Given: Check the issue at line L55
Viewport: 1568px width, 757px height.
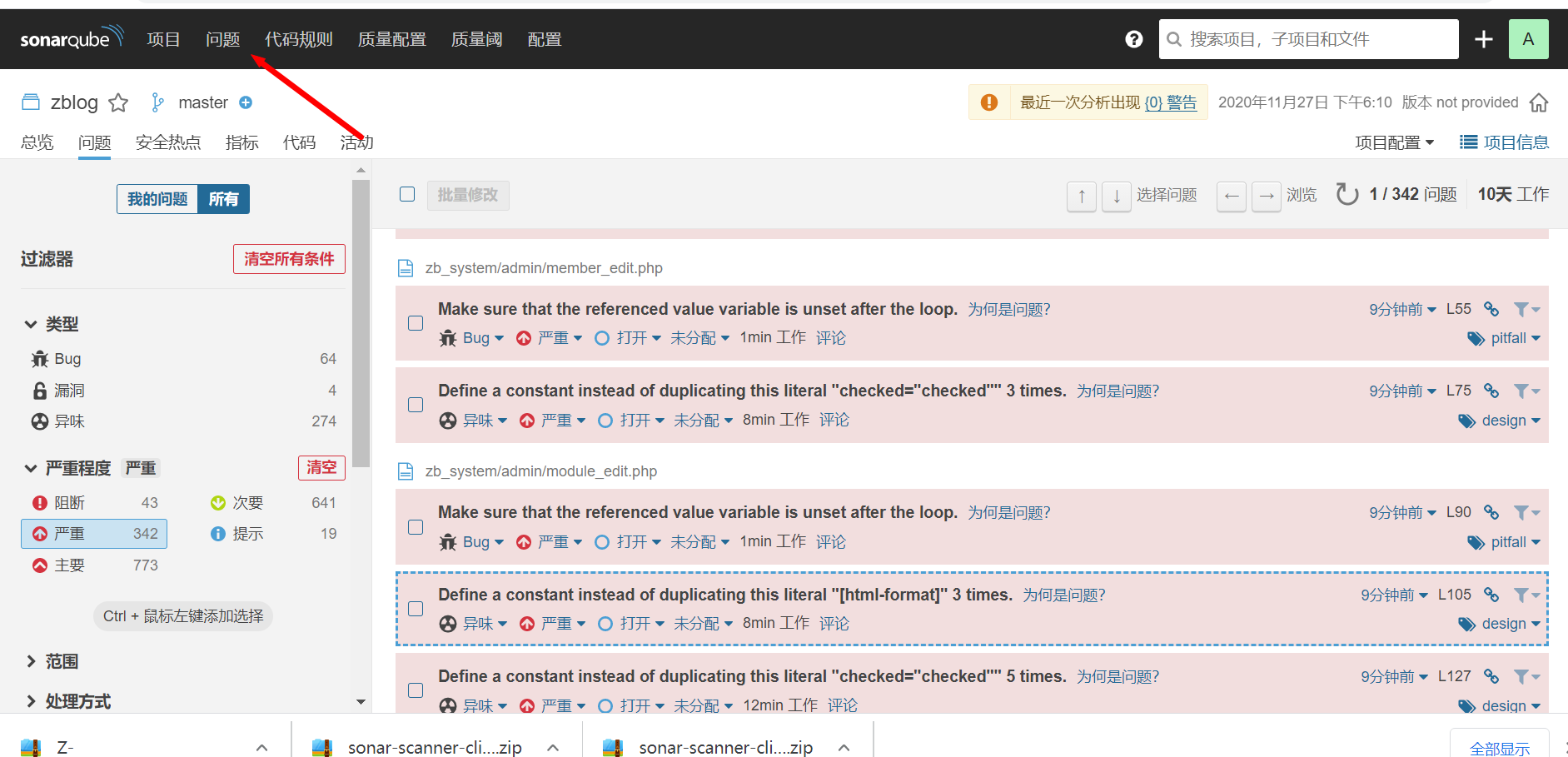Looking at the screenshot, I should [416, 323].
